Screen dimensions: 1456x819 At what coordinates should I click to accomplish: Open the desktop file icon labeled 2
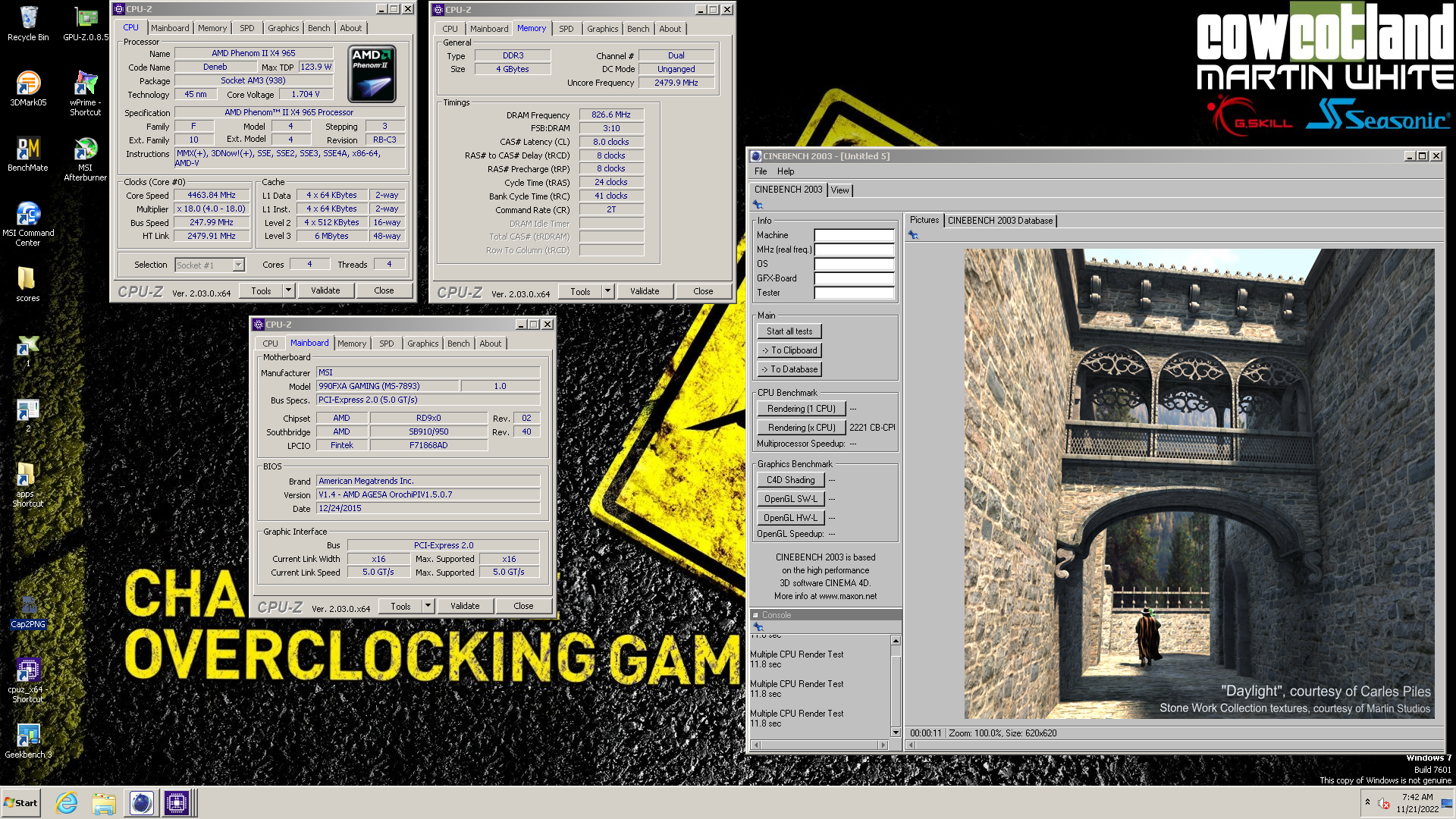tap(28, 416)
